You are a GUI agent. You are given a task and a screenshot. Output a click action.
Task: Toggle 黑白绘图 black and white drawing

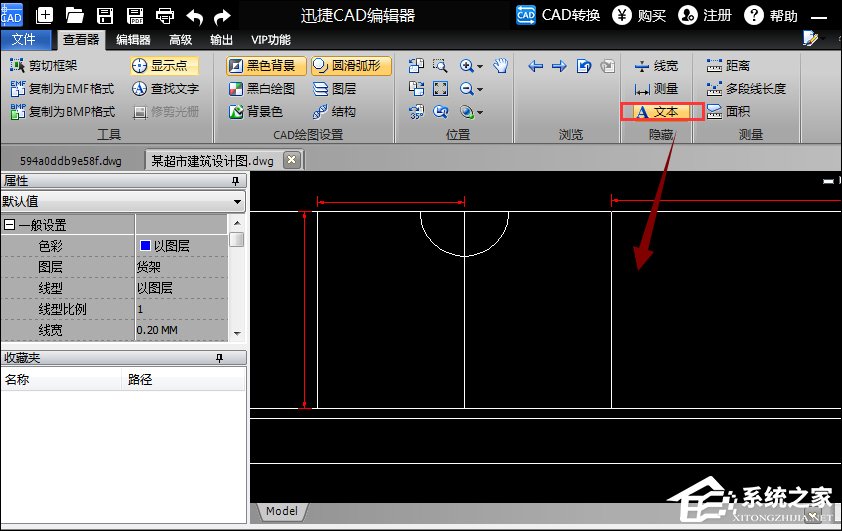[x=262, y=89]
